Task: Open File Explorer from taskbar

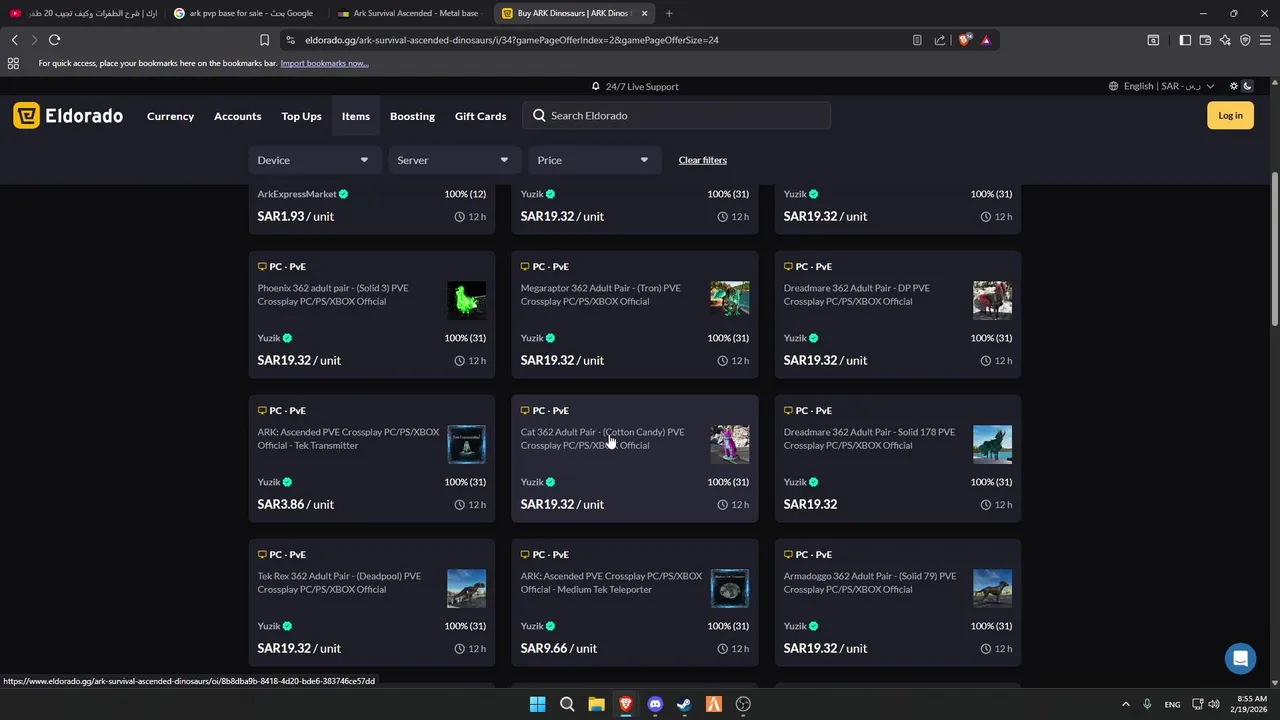Action: coord(596,704)
